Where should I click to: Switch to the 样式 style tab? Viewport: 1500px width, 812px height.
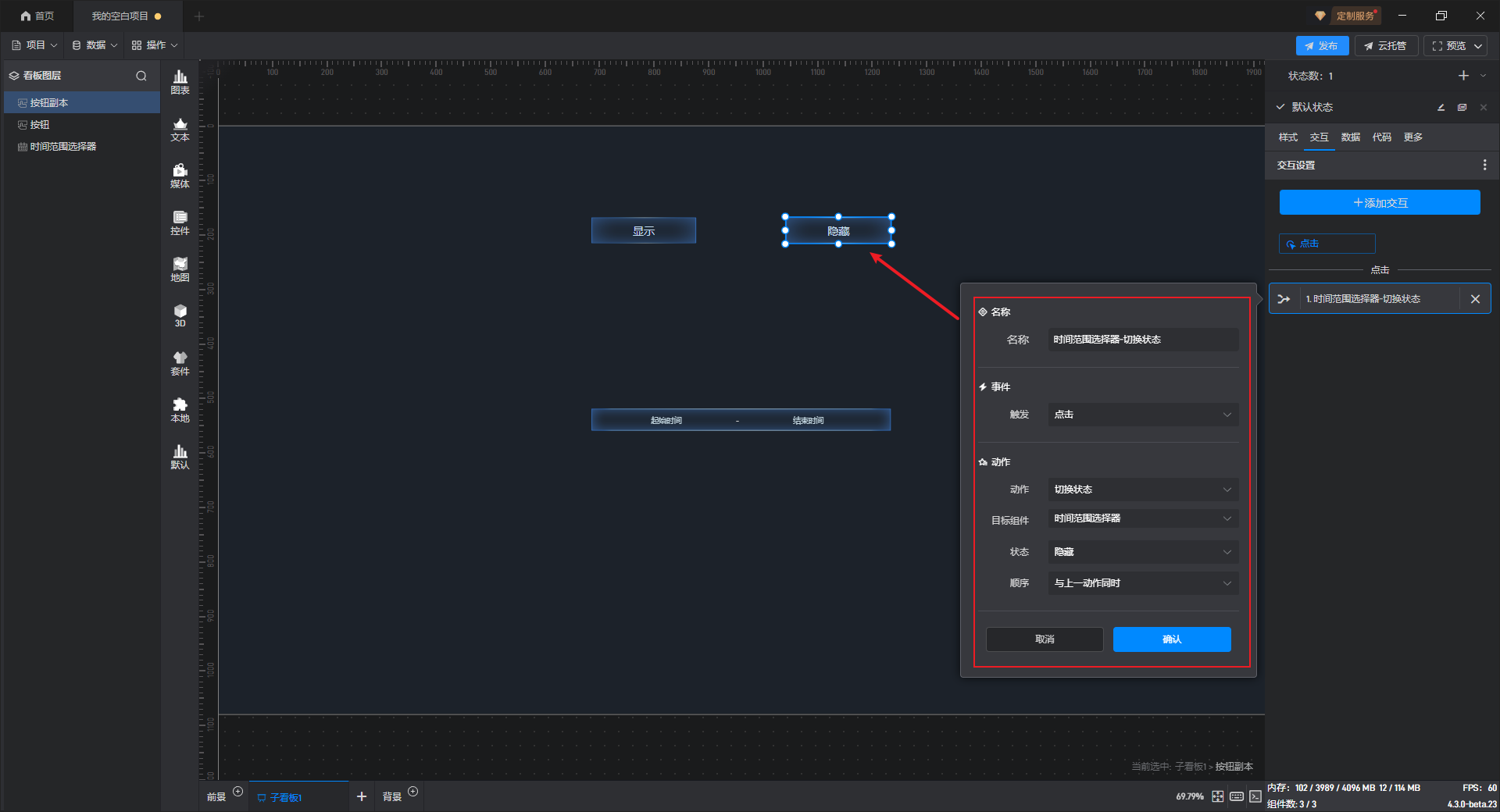pos(1287,137)
